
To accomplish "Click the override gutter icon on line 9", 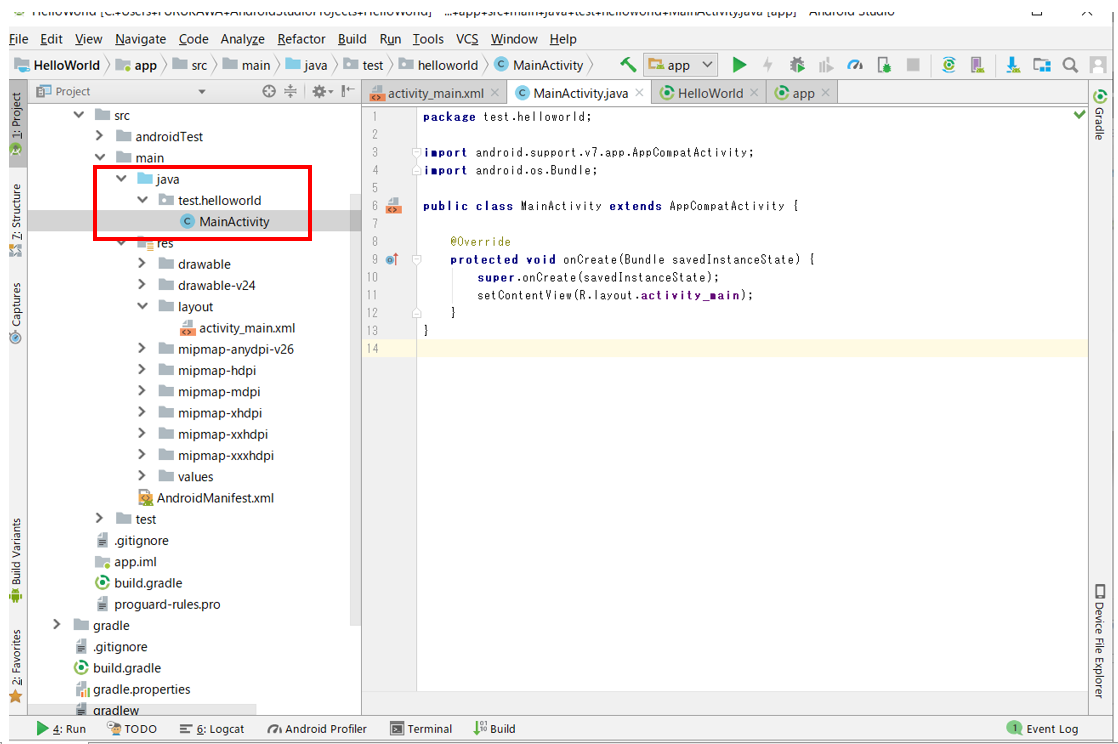I will tap(392, 259).
